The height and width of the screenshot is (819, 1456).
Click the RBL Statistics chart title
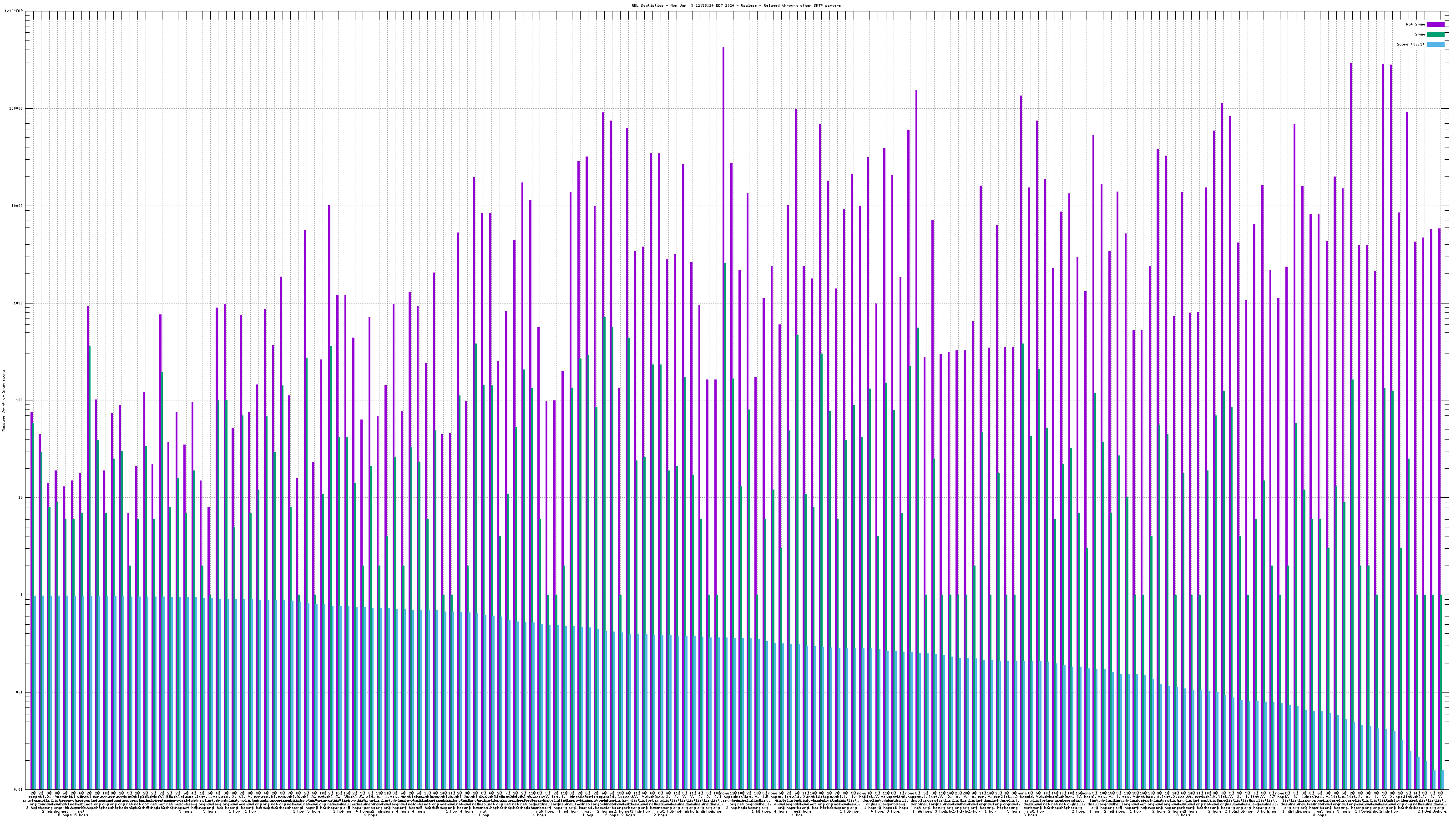pyautogui.click(x=736, y=5)
